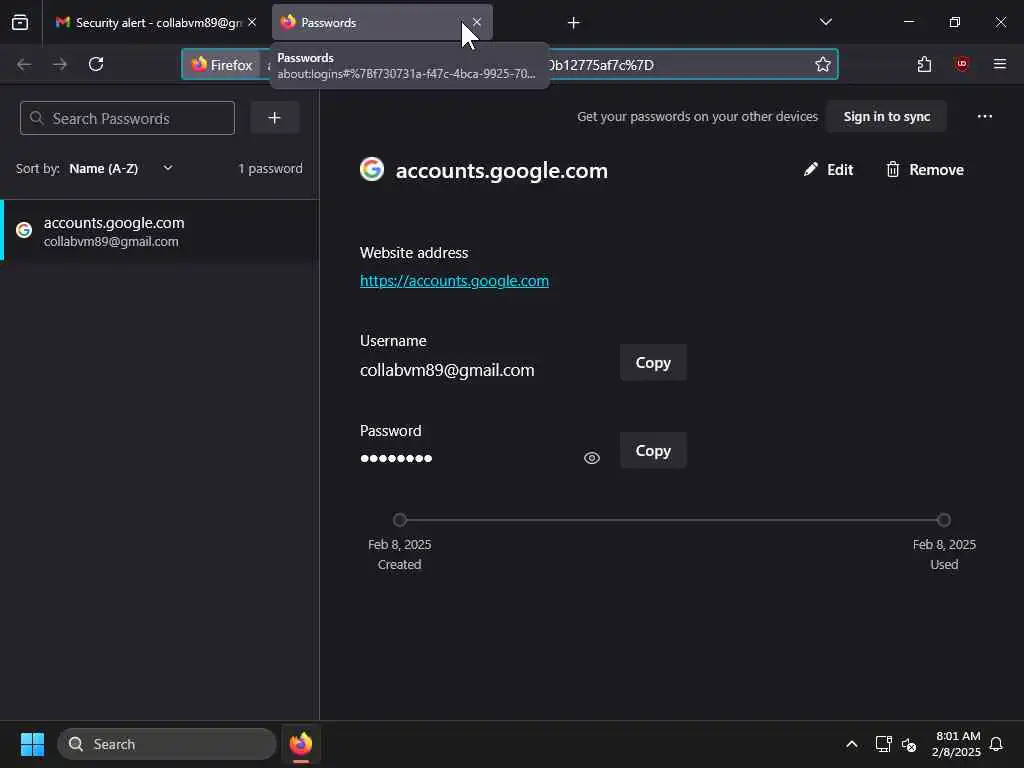Copy the username collabvm89@gmail.com

coord(653,362)
